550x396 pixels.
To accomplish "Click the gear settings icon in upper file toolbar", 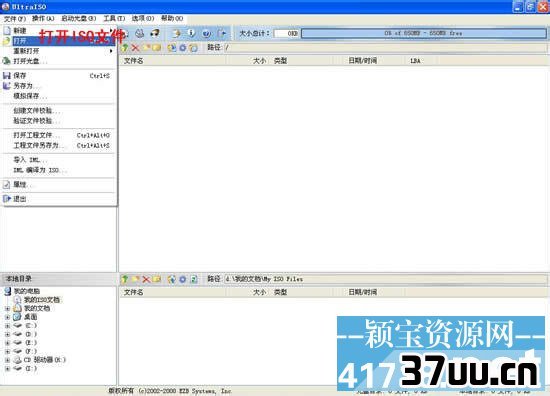I will [183, 48].
